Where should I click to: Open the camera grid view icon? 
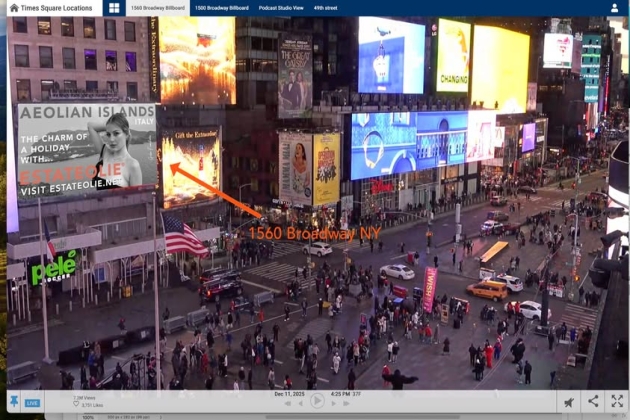point(114,8)
